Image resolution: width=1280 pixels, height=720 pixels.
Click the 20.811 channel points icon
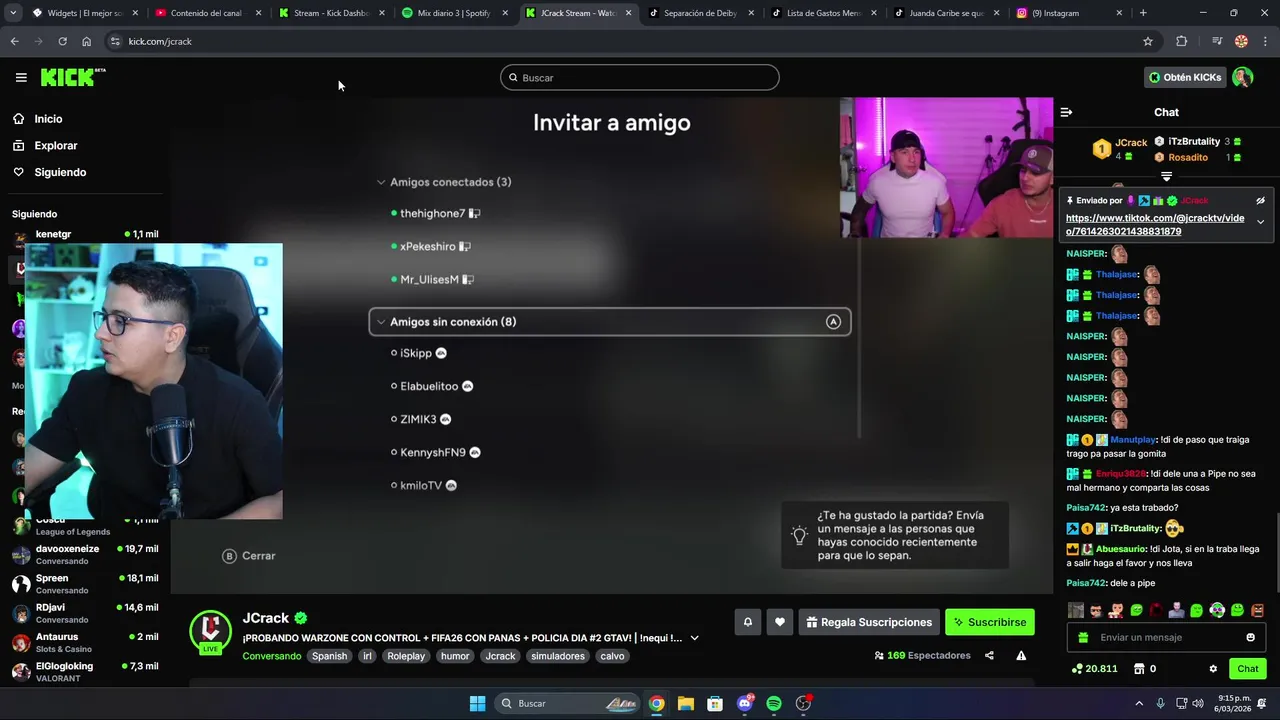coord(1077,669)
